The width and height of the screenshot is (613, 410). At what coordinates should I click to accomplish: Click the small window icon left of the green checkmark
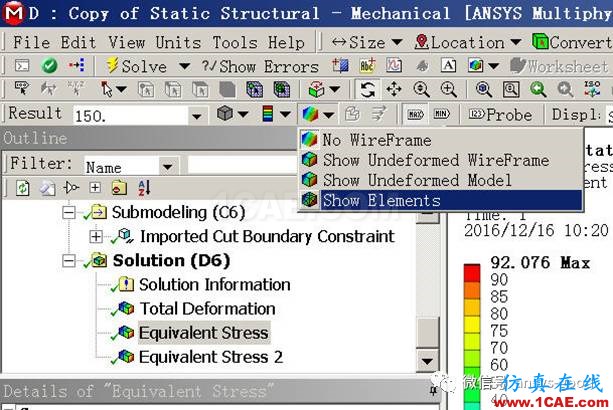[22, 65]
